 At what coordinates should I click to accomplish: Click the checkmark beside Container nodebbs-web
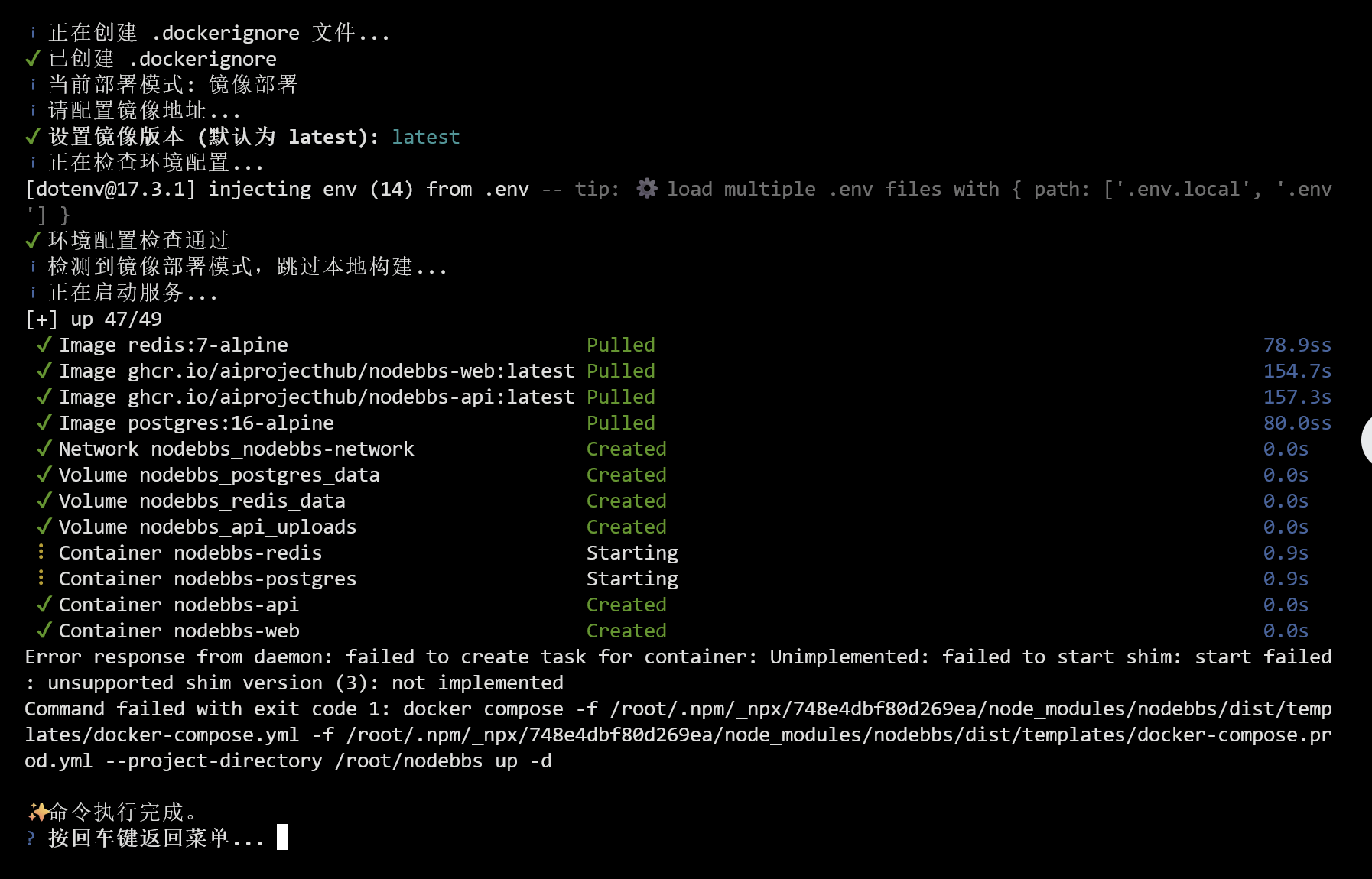pos(44,631)
